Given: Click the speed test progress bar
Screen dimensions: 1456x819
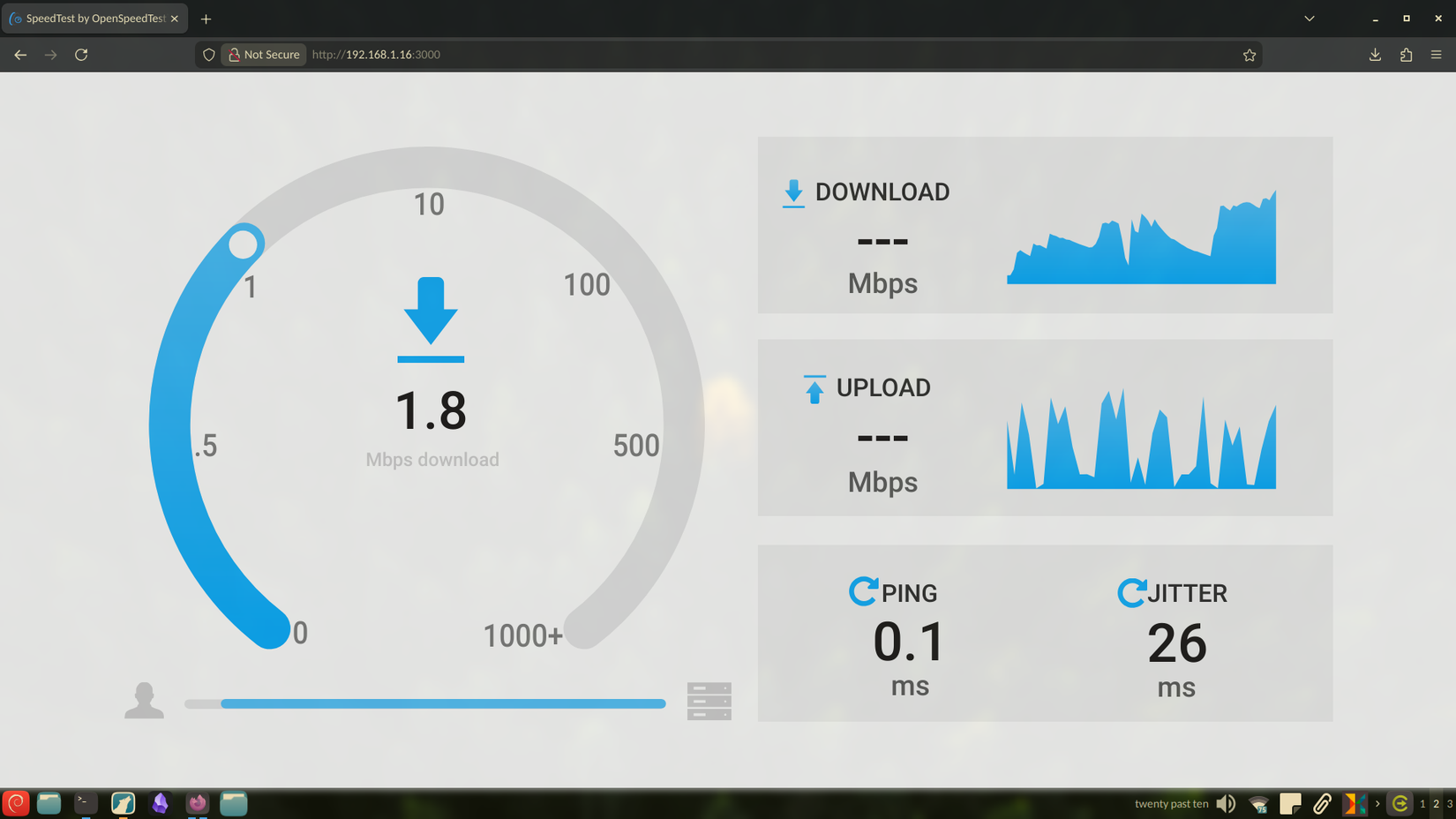Looking at the screenshot, I should tap(425, 703).
